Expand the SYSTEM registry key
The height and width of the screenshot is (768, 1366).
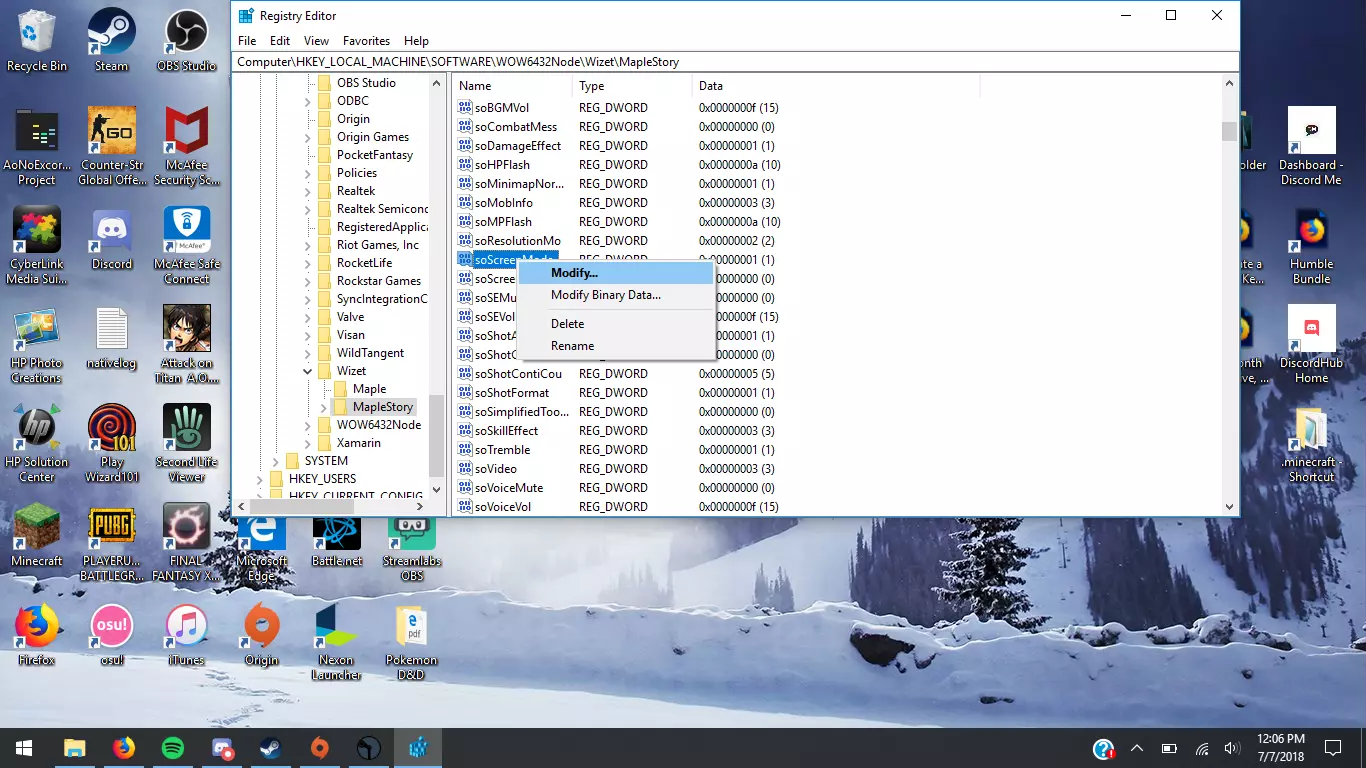[x=276, y=461]
